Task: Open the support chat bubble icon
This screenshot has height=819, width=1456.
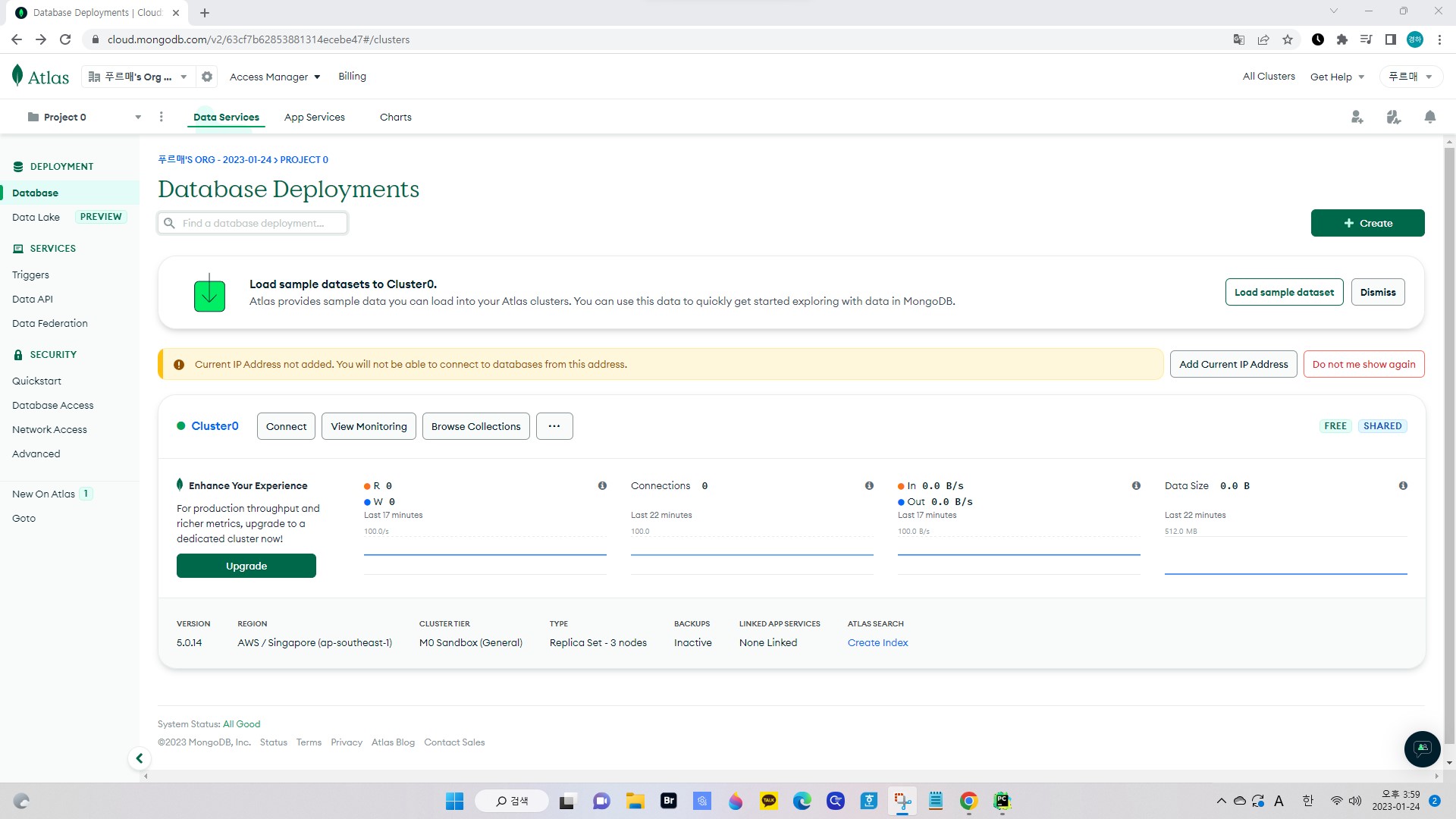Action: point(1423,749)
